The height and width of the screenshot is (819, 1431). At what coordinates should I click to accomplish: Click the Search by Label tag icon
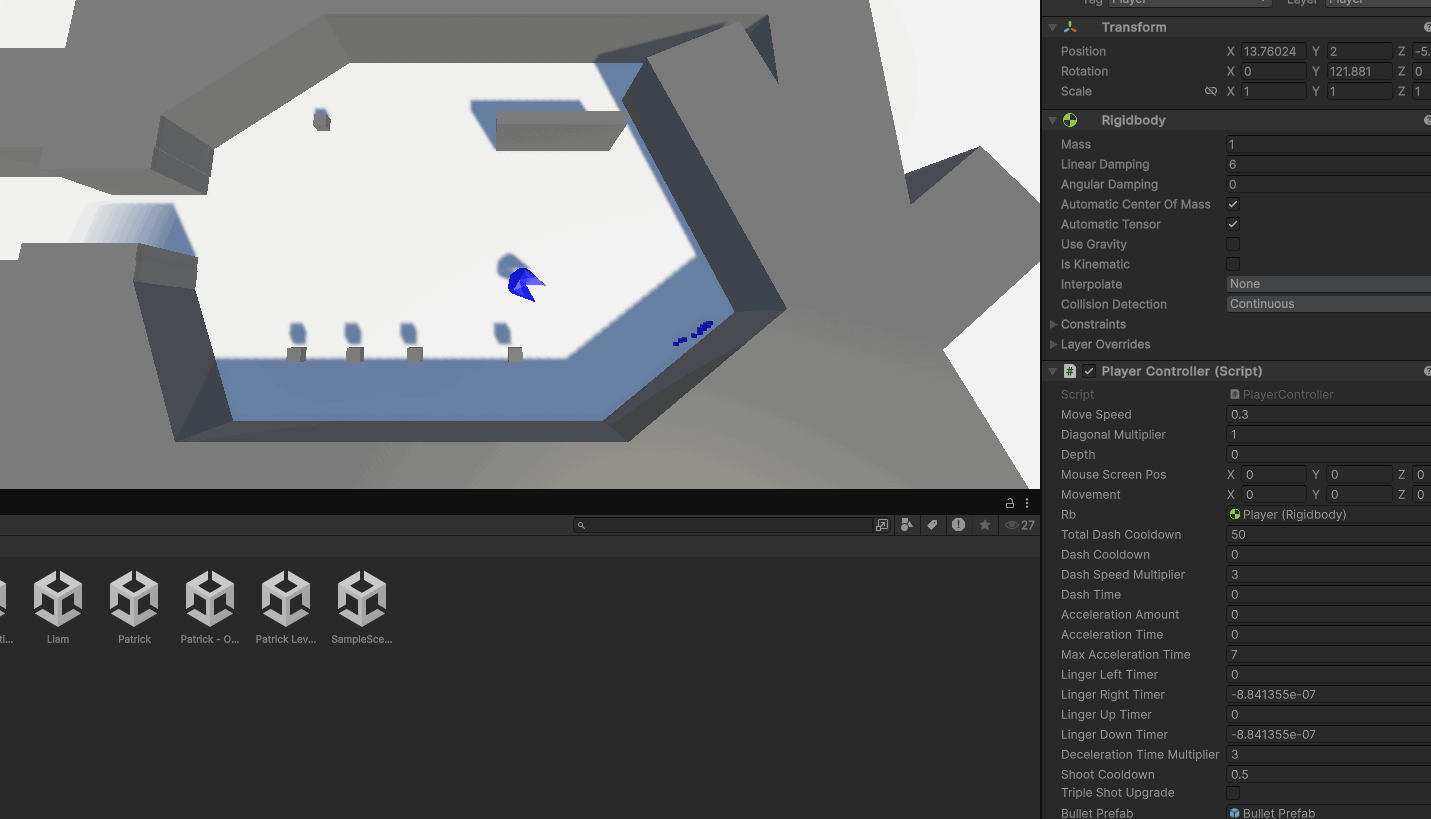coord(932,525)
